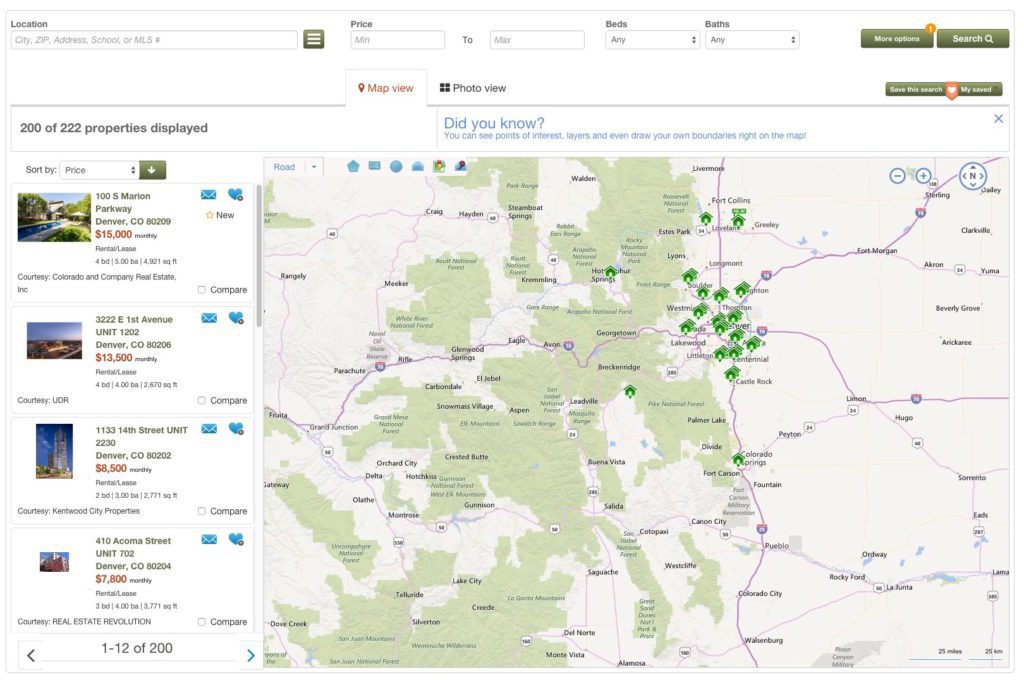Click Save this search button
The width and height of the screenshot is (1024, 680).
[916, 89]
